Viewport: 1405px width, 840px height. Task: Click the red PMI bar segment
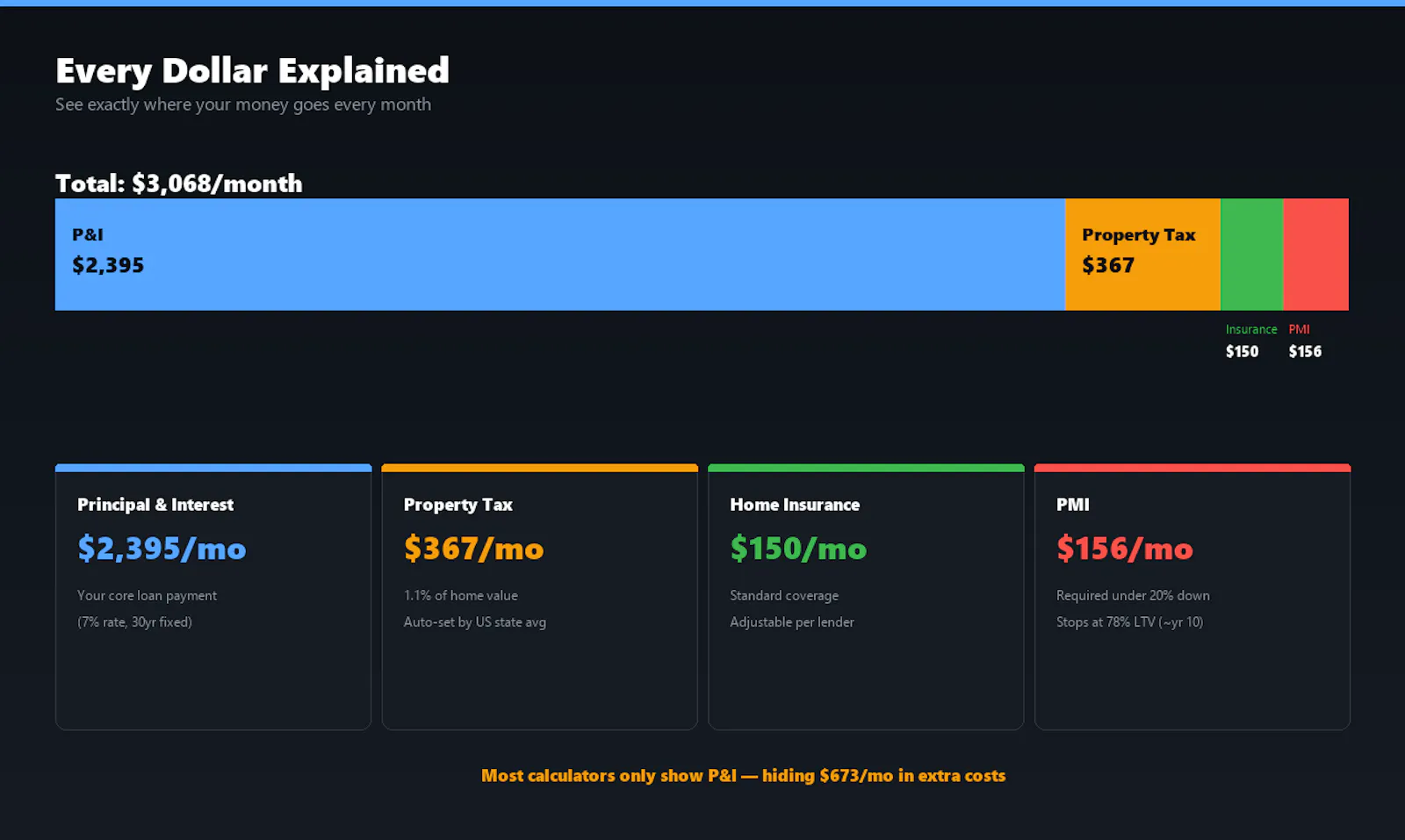point(1315,255)
